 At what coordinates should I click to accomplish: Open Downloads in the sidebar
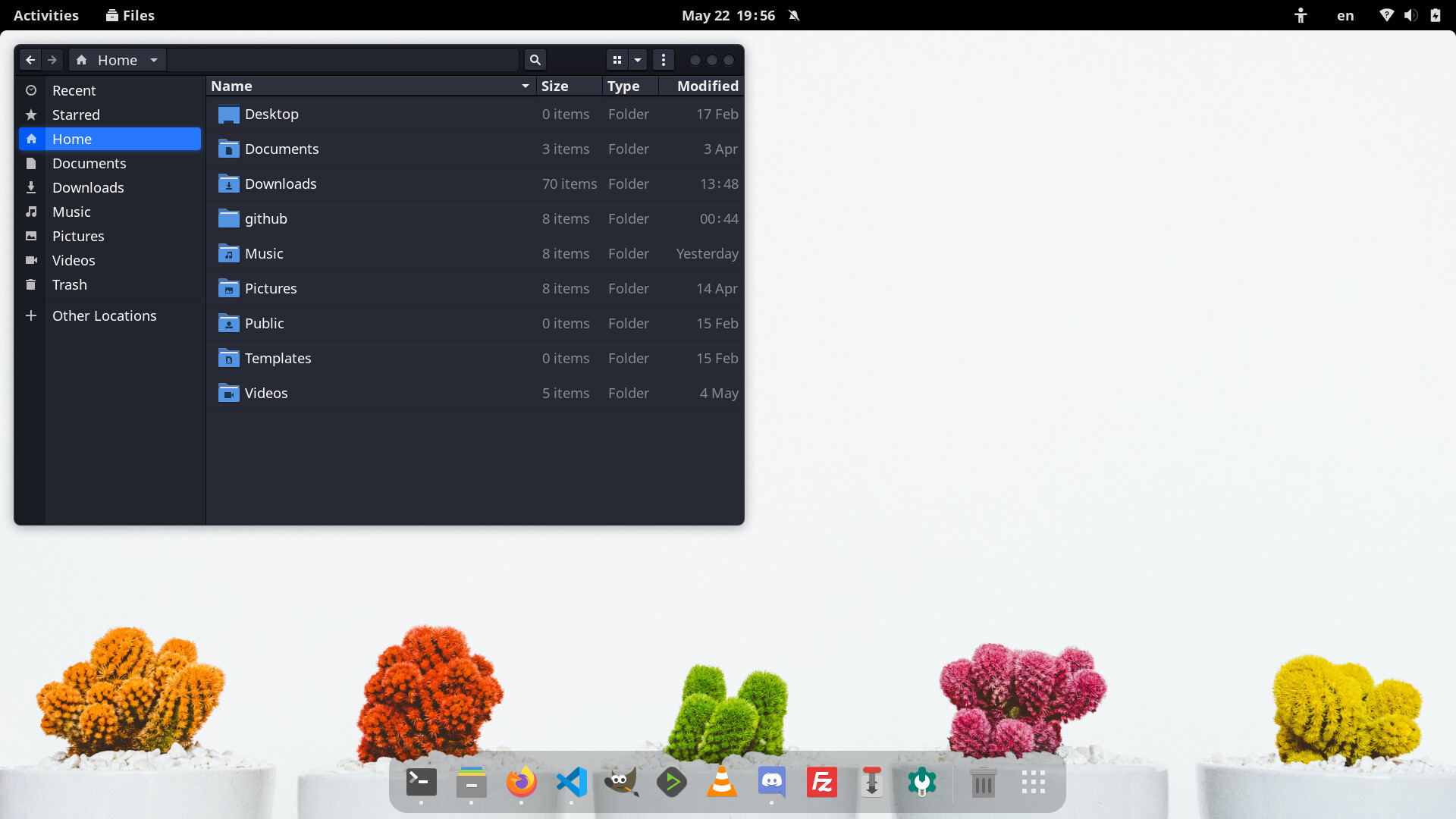coord(110,187)
